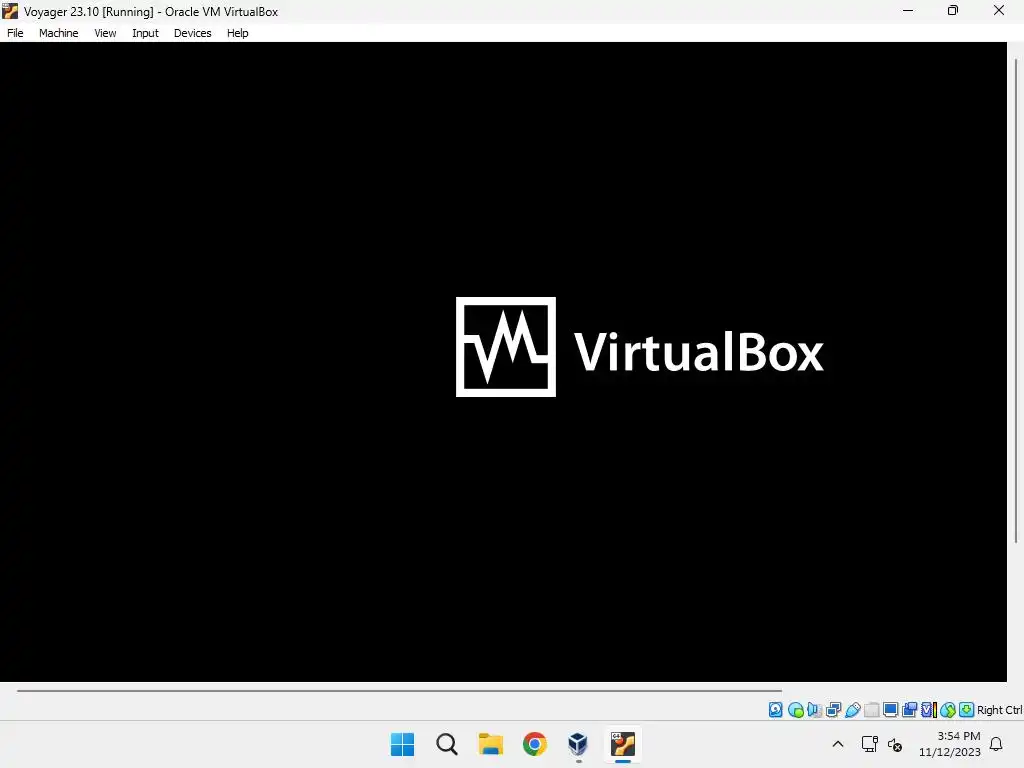Open the Machine menu
1024x768 pixels.
tap(58, 33)
